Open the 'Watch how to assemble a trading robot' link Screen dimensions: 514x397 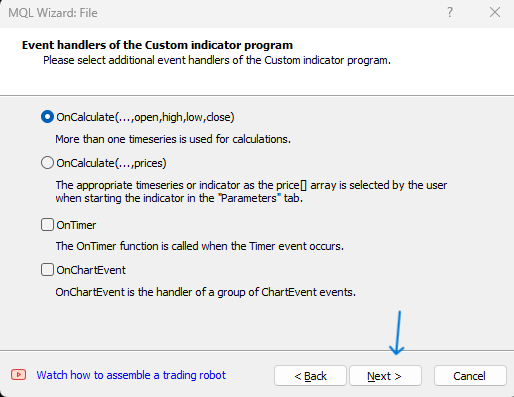(x=131, y=375)
